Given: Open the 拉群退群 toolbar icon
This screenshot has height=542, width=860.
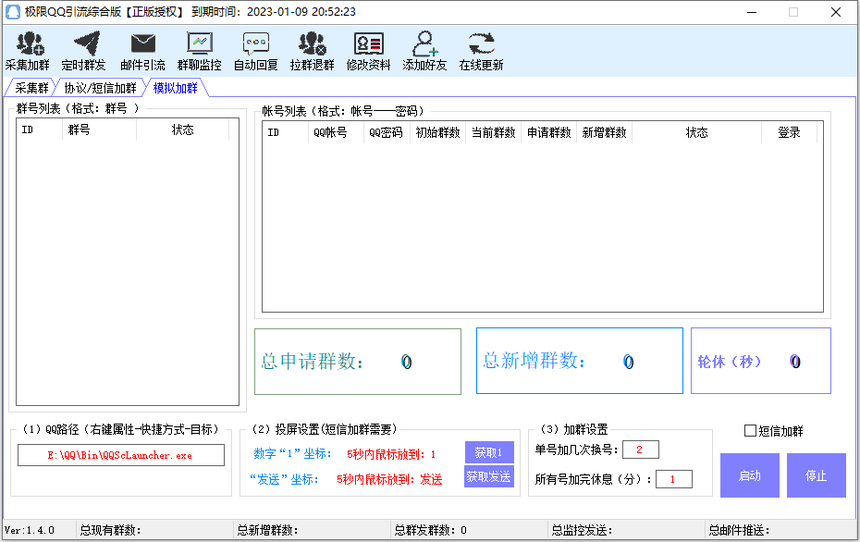Looking at the screenshot, I should click(312, 51).
